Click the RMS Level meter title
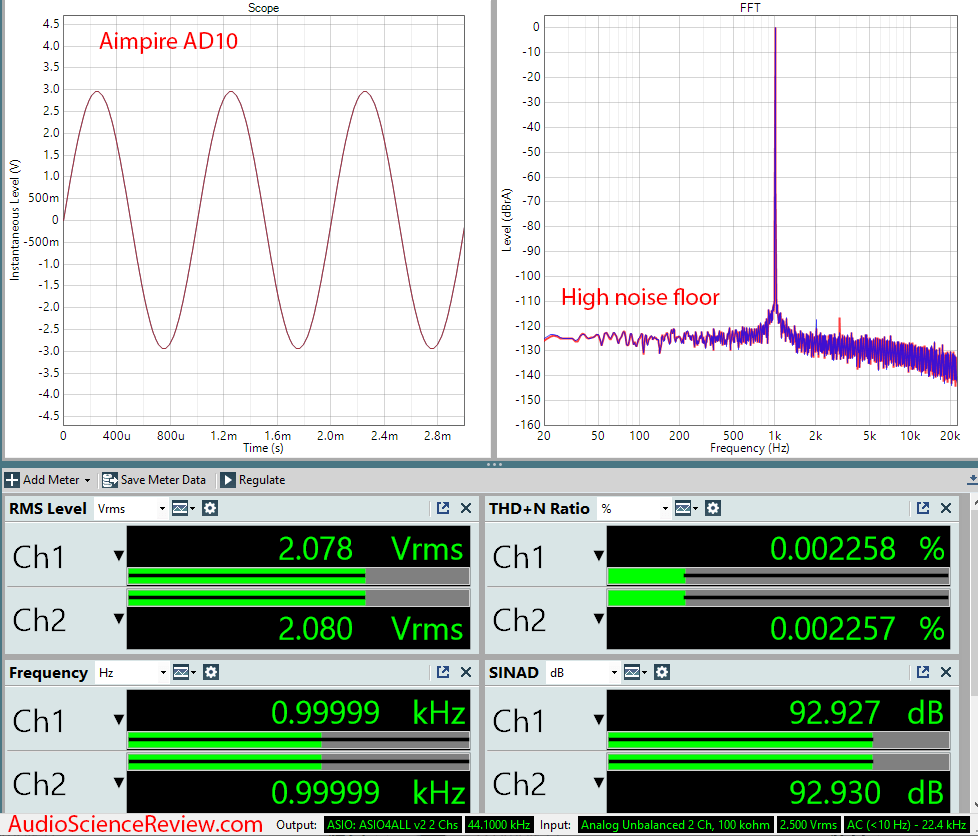This screenshot has width=978, height=836. click(x=47, y=508)
